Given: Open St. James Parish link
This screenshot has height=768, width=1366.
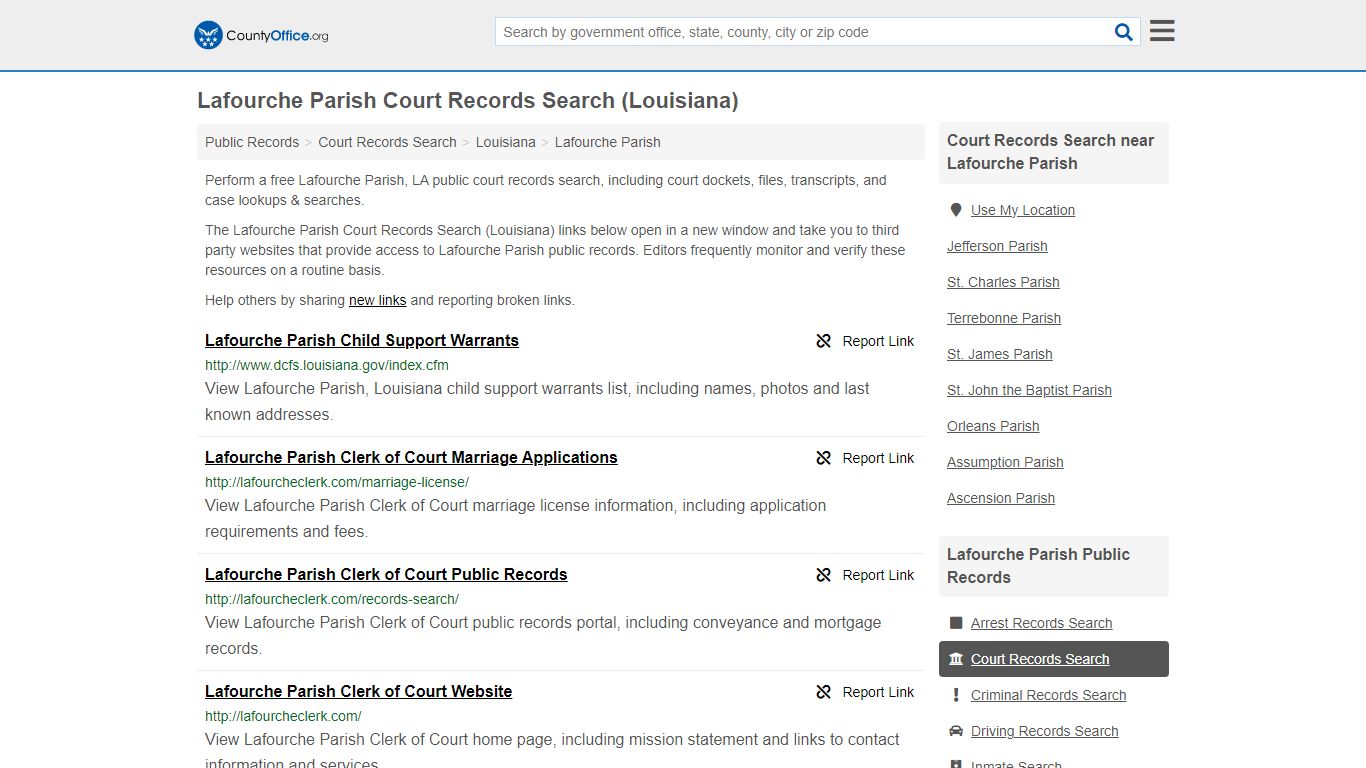Looking at the screenshot, I should pos(1000,354).
